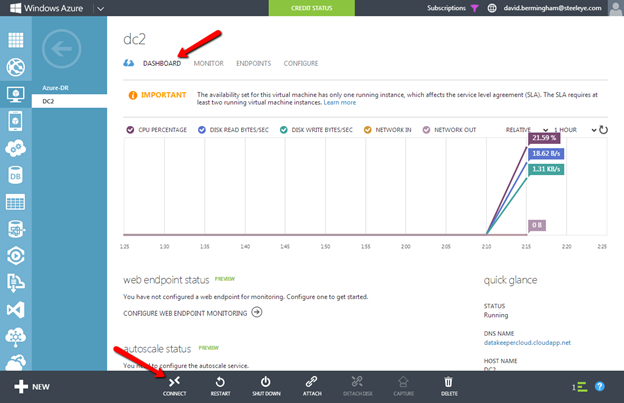The width and height of the screenshot is (624, 403).
Task: Click the Connect icon in bottom bar
Action: (x=174, y=381)
